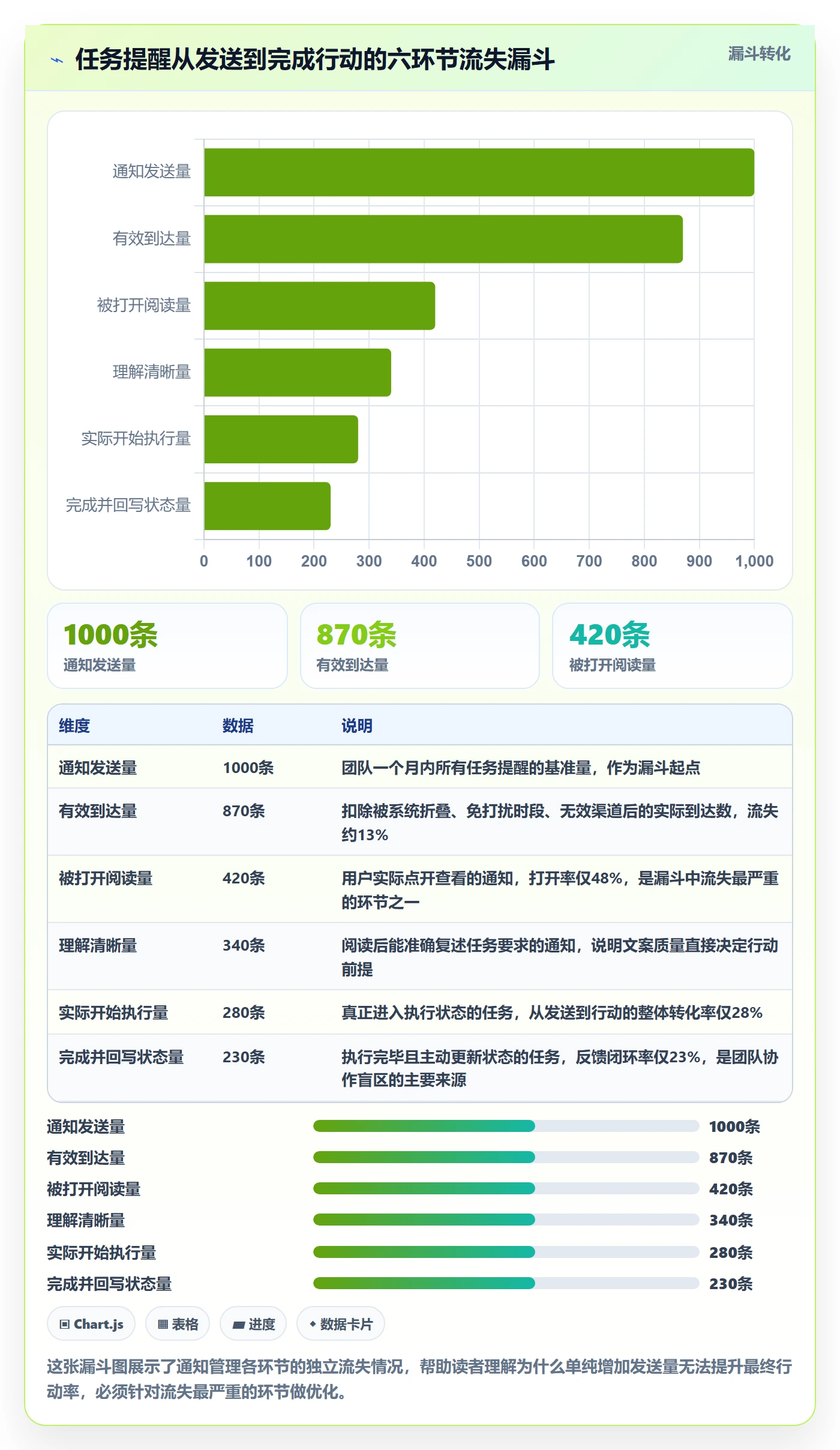The height and width of the screenshot is (1450, 840).
Task: Click the lightning icon beside the title
Action: point(57,60)
